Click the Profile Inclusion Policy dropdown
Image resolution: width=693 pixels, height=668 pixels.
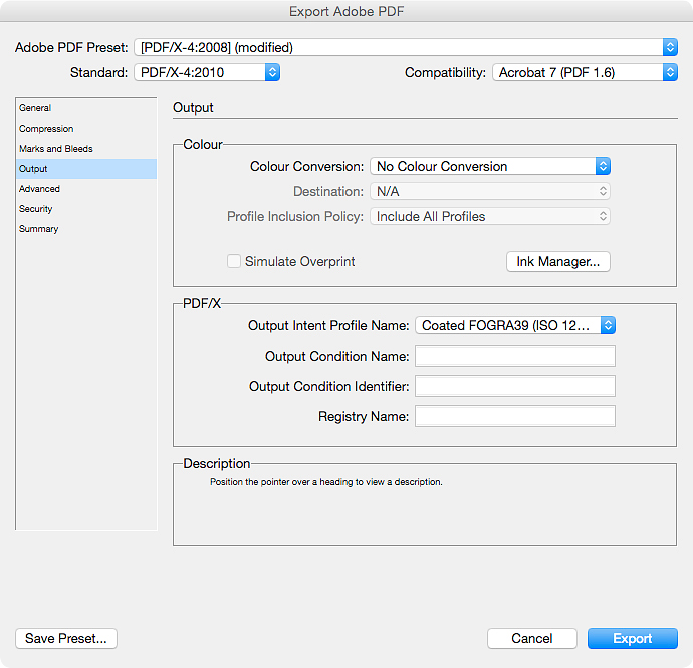[x=490, y=216]
